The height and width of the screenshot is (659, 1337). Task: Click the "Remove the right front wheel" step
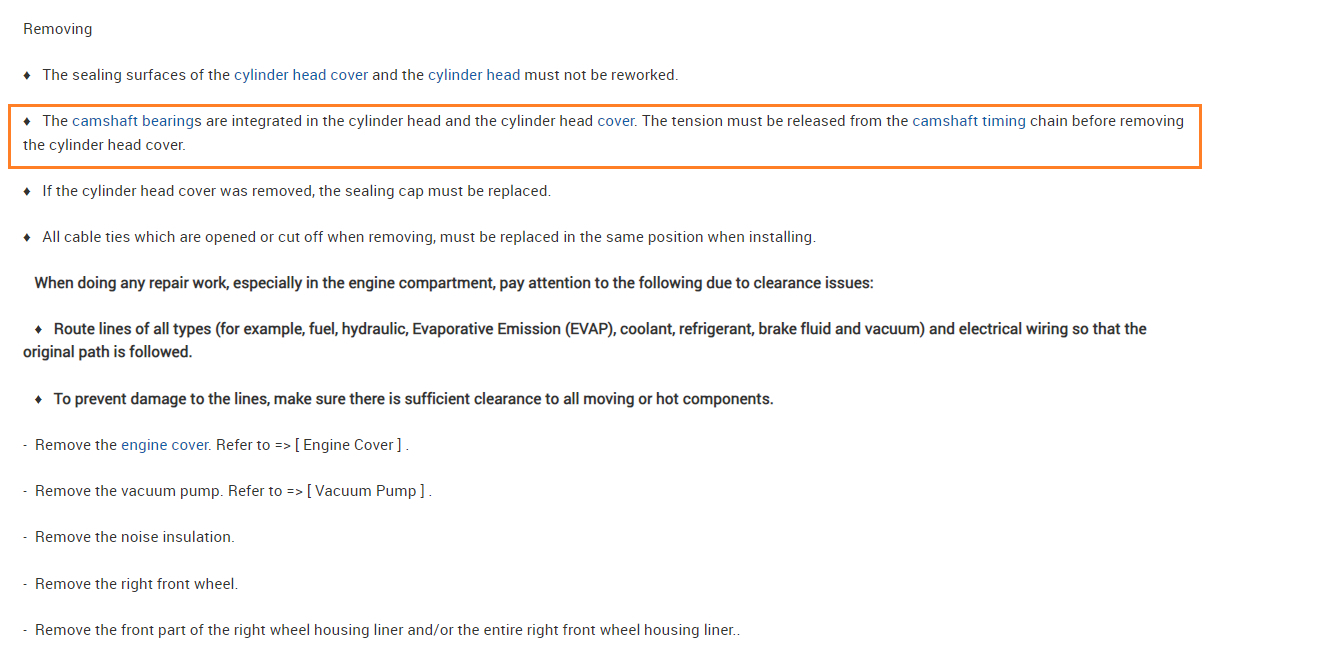click(136, 583)
